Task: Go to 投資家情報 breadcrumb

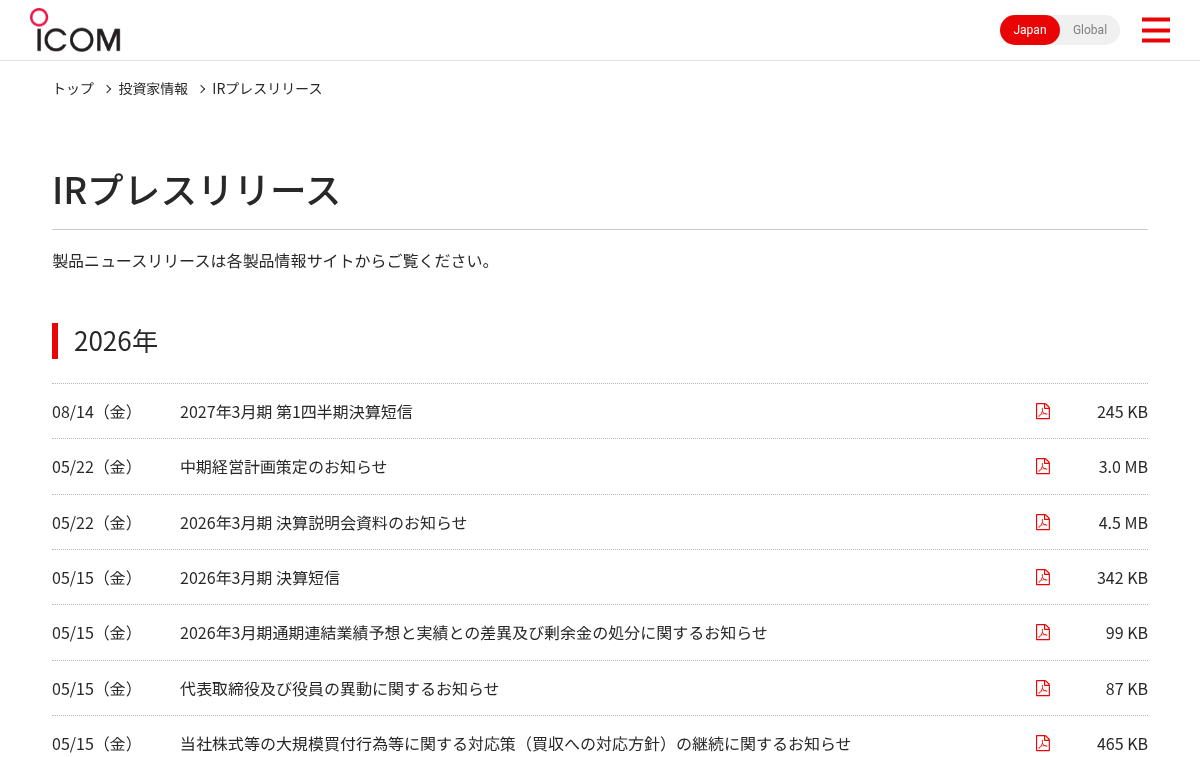Action: (x=153, y=88)
